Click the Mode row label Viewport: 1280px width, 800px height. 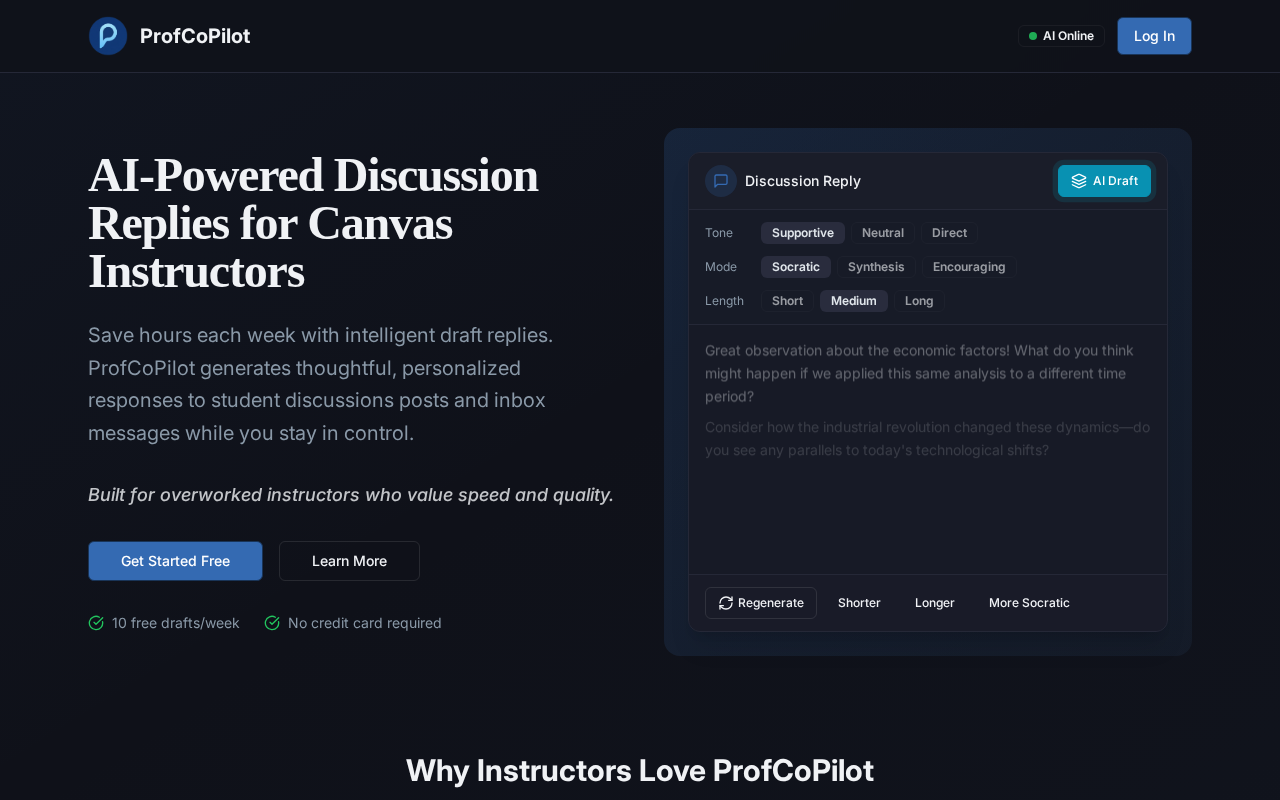click(x=721, y=267)
